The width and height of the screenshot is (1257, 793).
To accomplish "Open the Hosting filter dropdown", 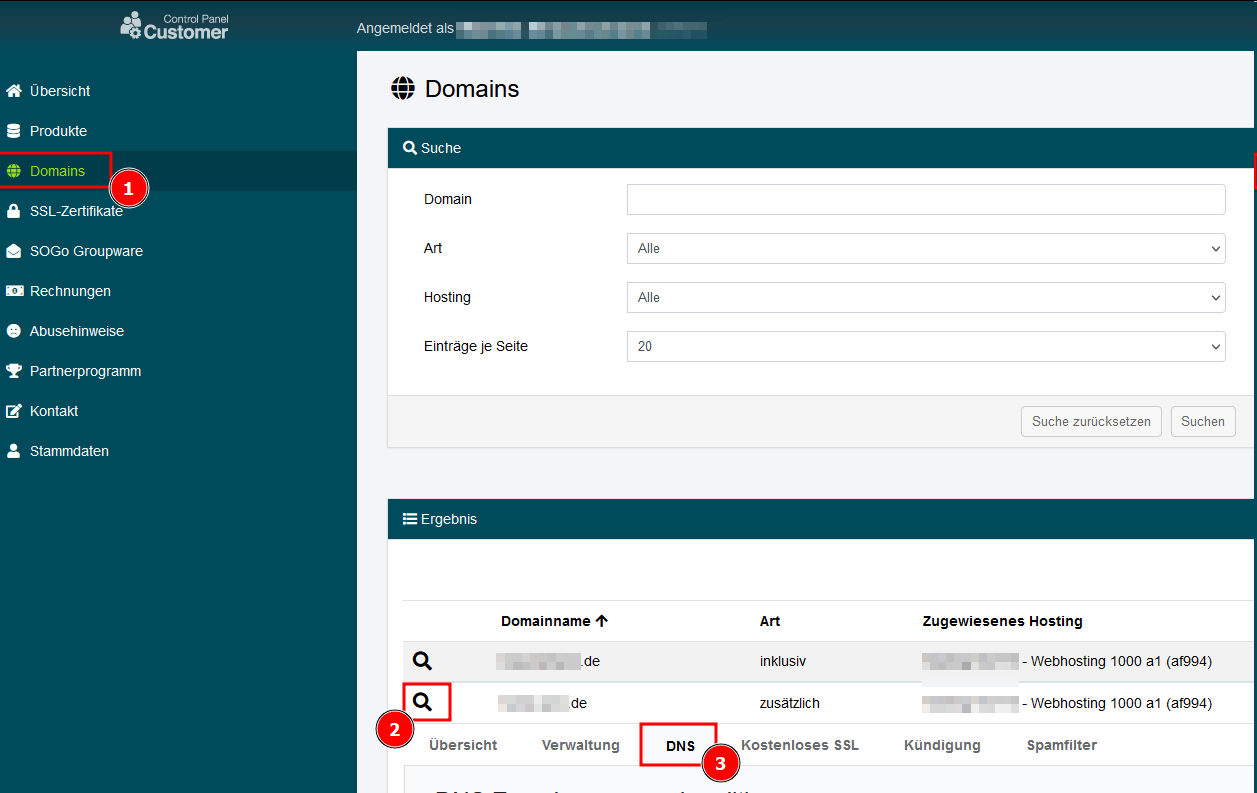I will click(x=925, y=298).
